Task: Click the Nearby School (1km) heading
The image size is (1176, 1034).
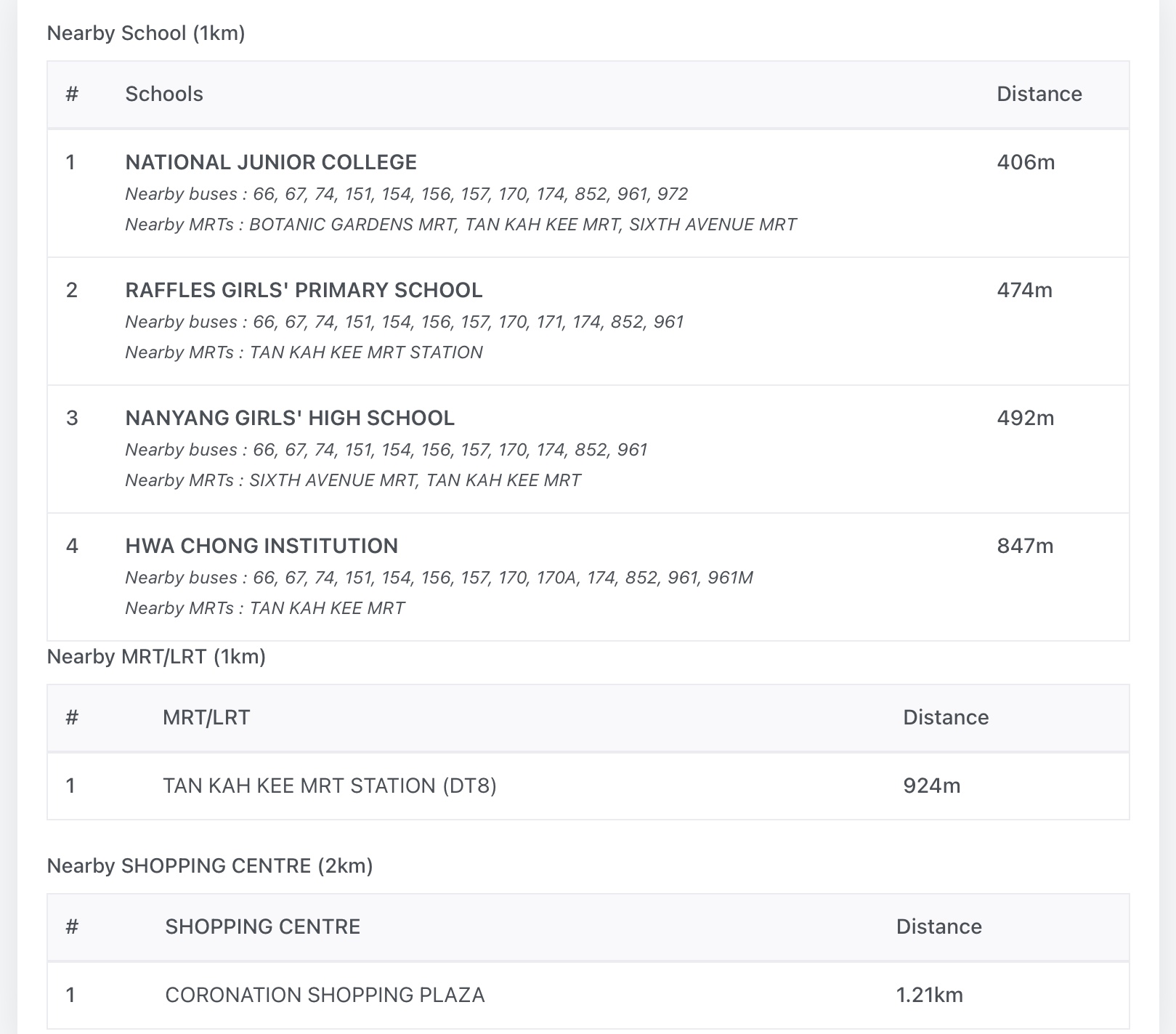Action: pos(146,33)
